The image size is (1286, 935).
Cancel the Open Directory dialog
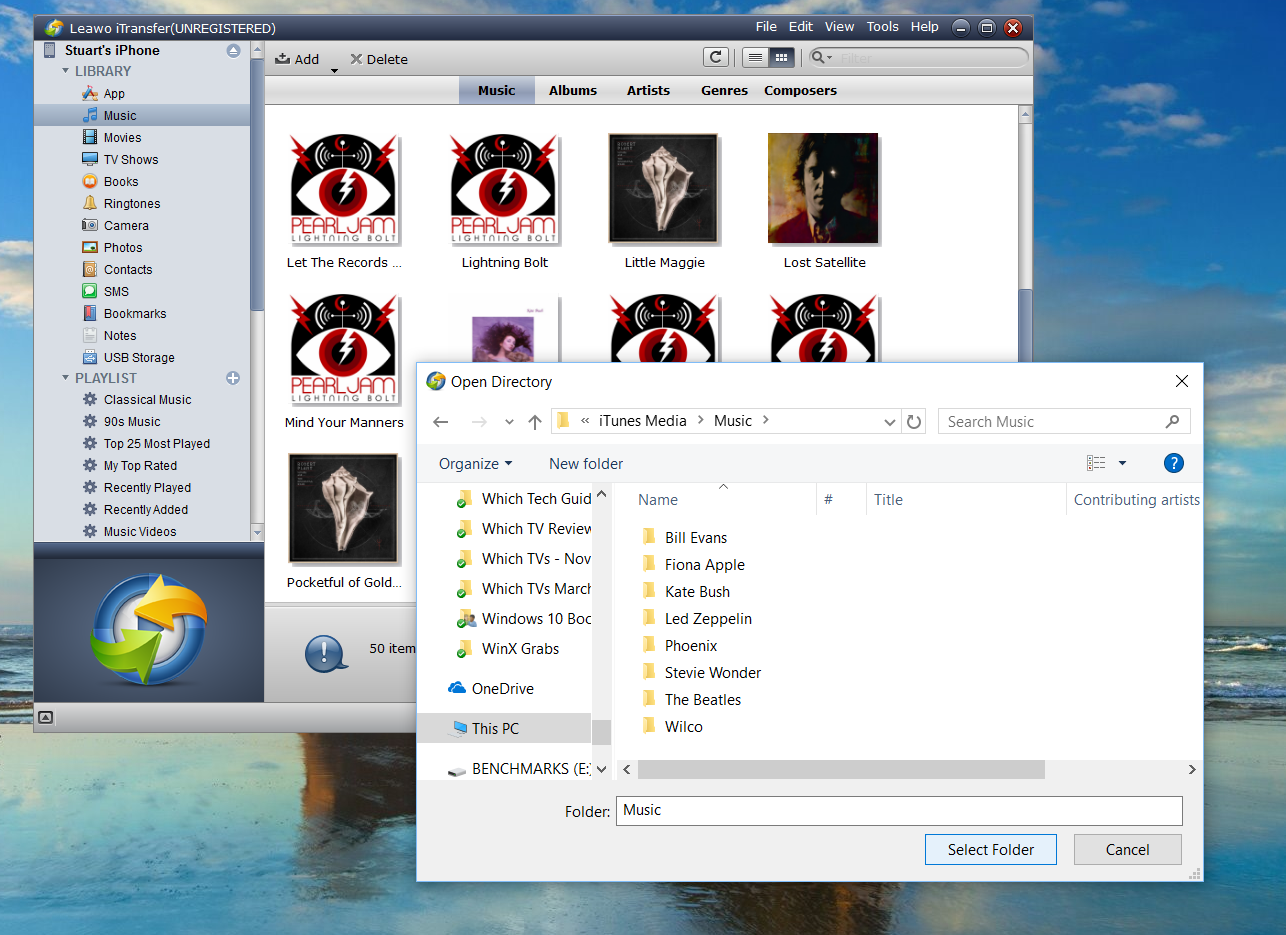tap(1127, 849)
